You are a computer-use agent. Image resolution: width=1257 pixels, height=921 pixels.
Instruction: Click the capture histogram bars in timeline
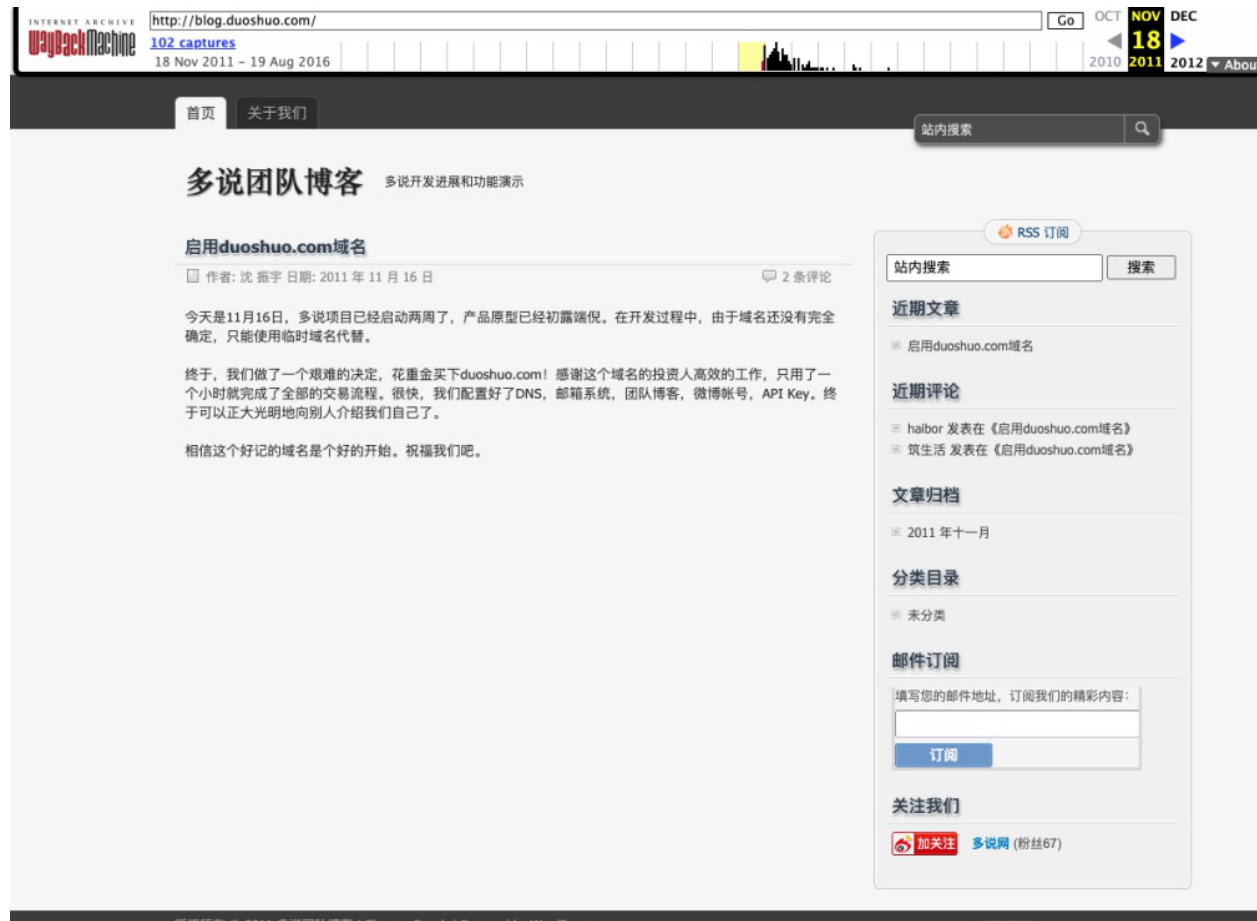point(800,59)
